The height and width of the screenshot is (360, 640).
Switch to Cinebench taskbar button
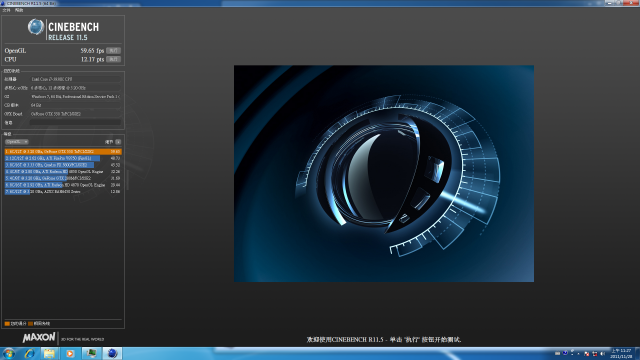(112, 353)
